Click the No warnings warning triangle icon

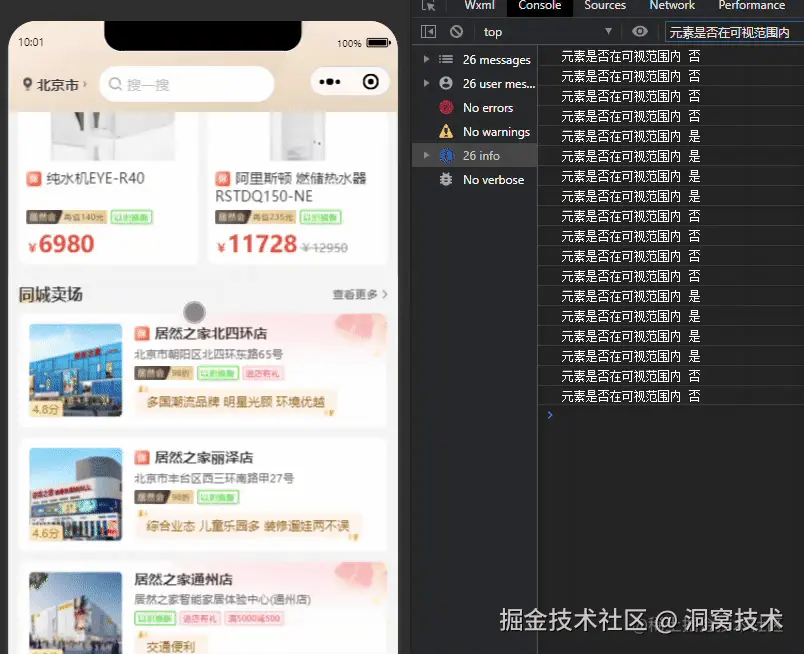(x=445, y=131)
